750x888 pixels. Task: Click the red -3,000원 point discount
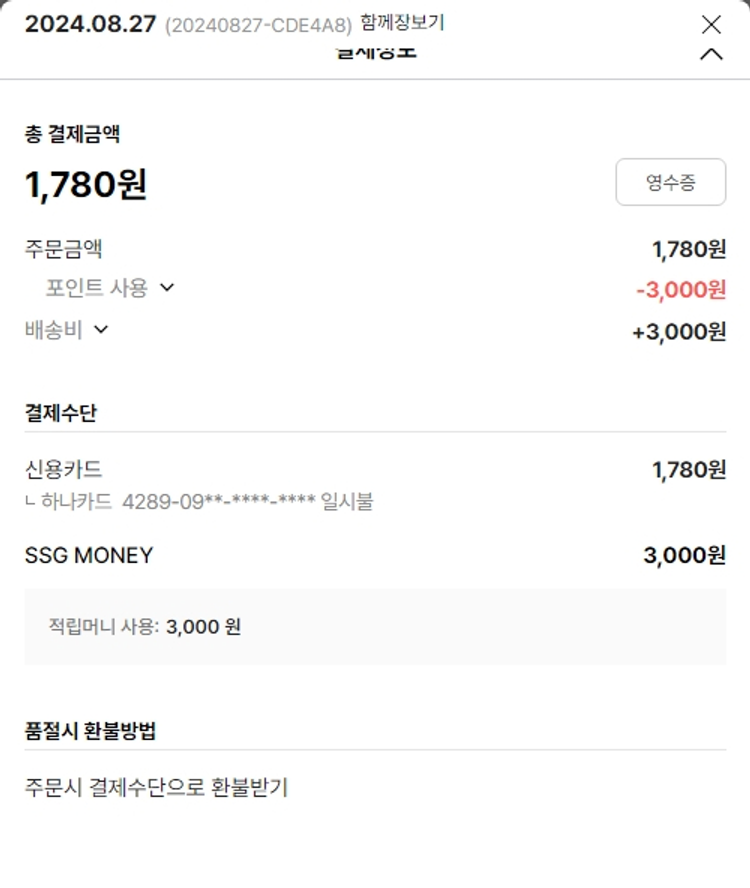click(x=681, y=290)
